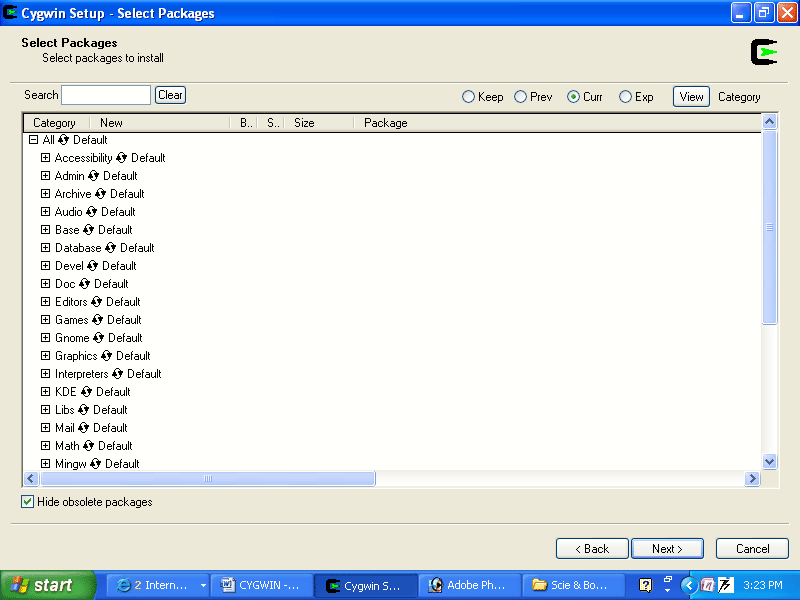Screen dimensions: 800x600
Task: Cancel the Cygwin setup
Action: tap(753, 549)
